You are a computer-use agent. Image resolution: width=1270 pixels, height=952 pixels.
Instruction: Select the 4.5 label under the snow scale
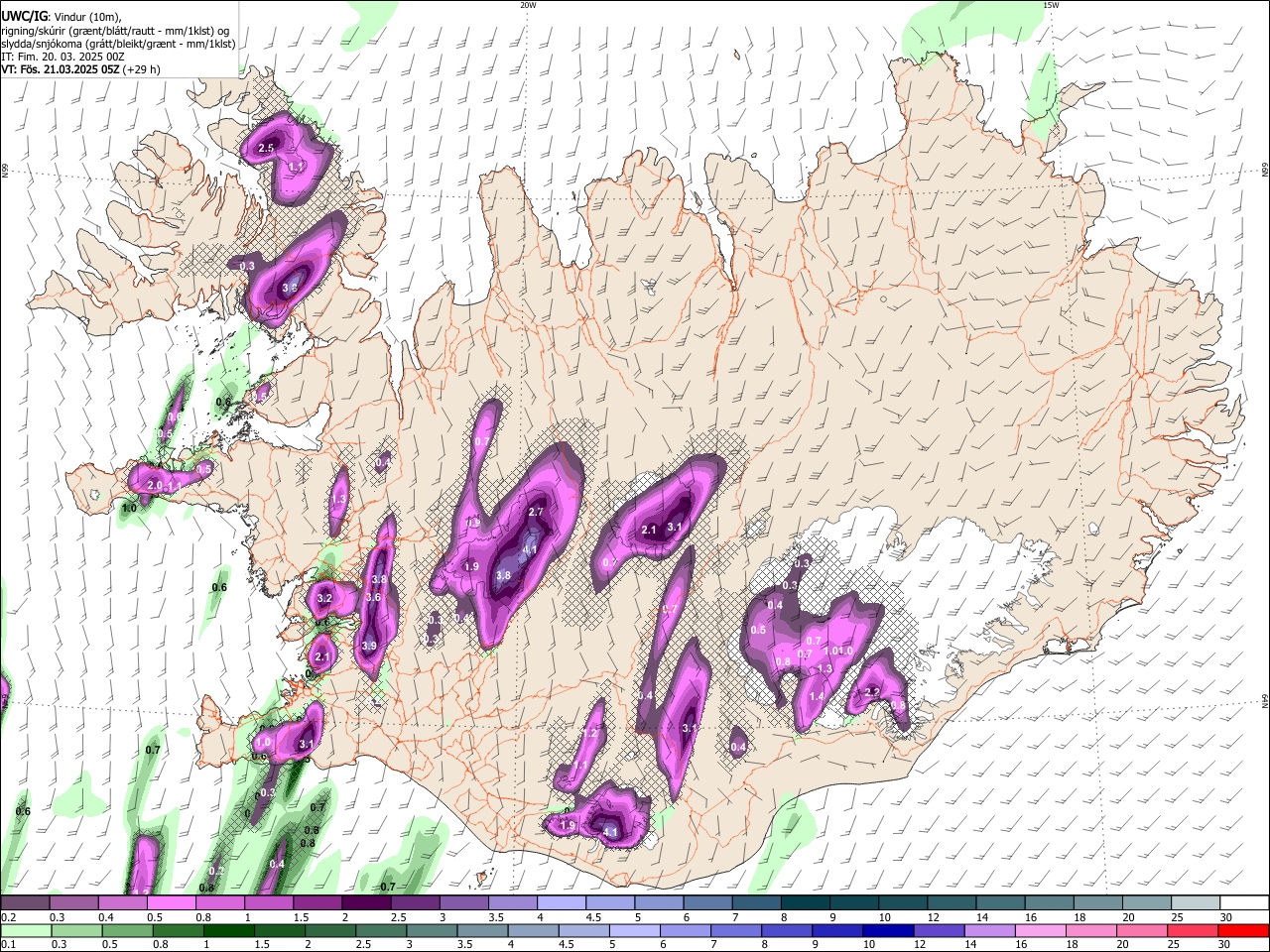coord(593,917)
